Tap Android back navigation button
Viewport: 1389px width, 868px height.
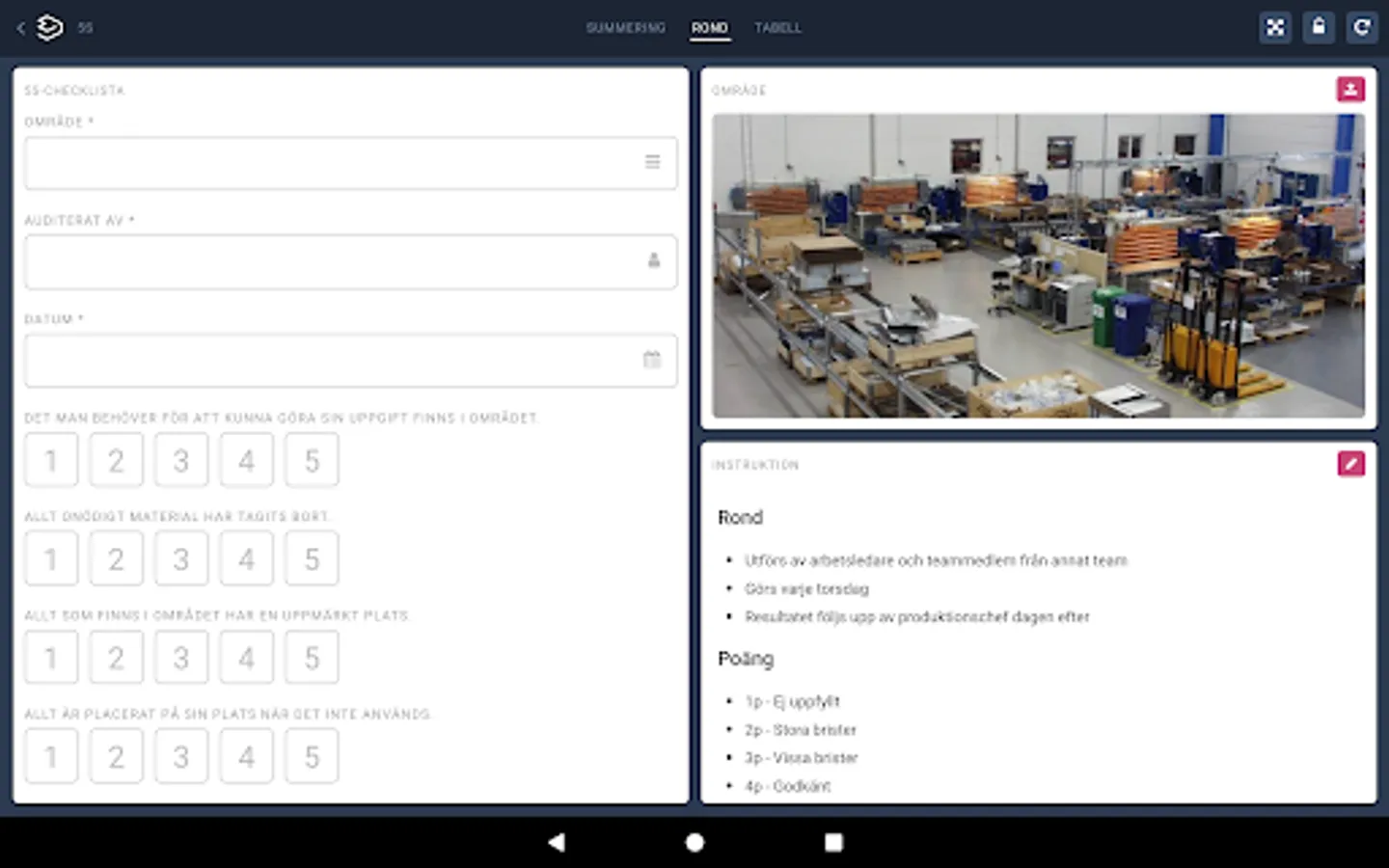[556, 842]
